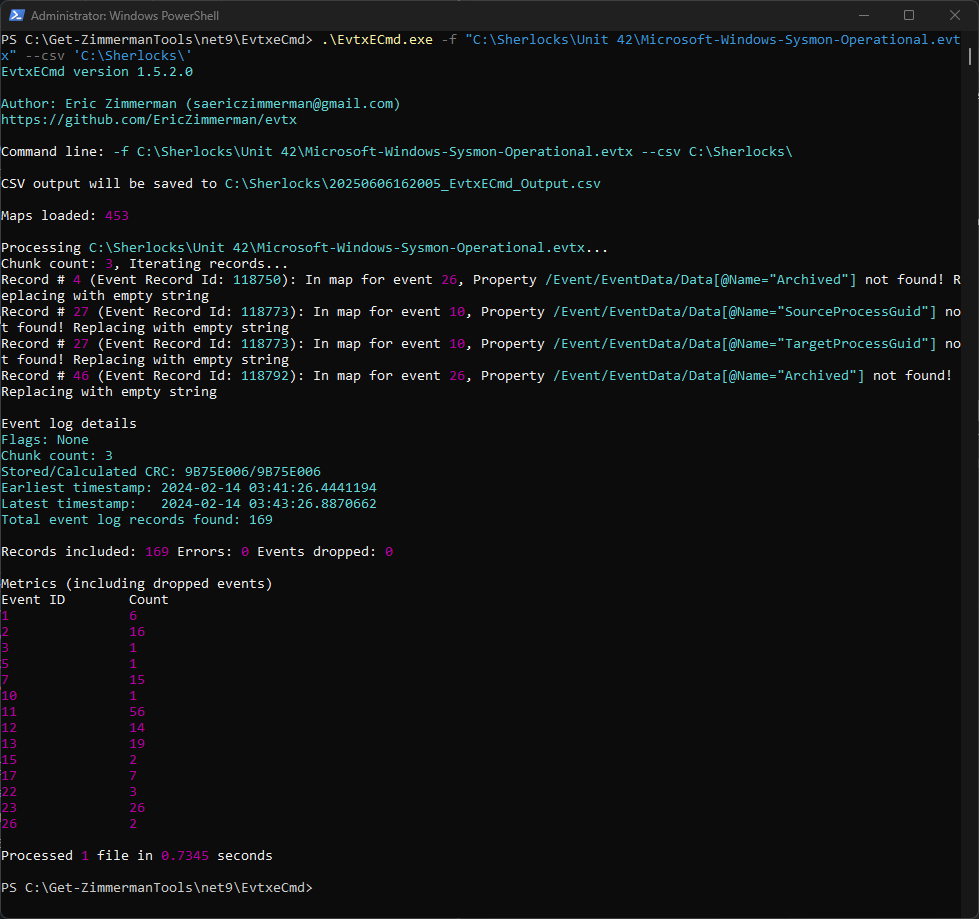Viewport: 979px width, 919px height.
Task: Click the 'Command line:' output line
Action: pos(396,152)
